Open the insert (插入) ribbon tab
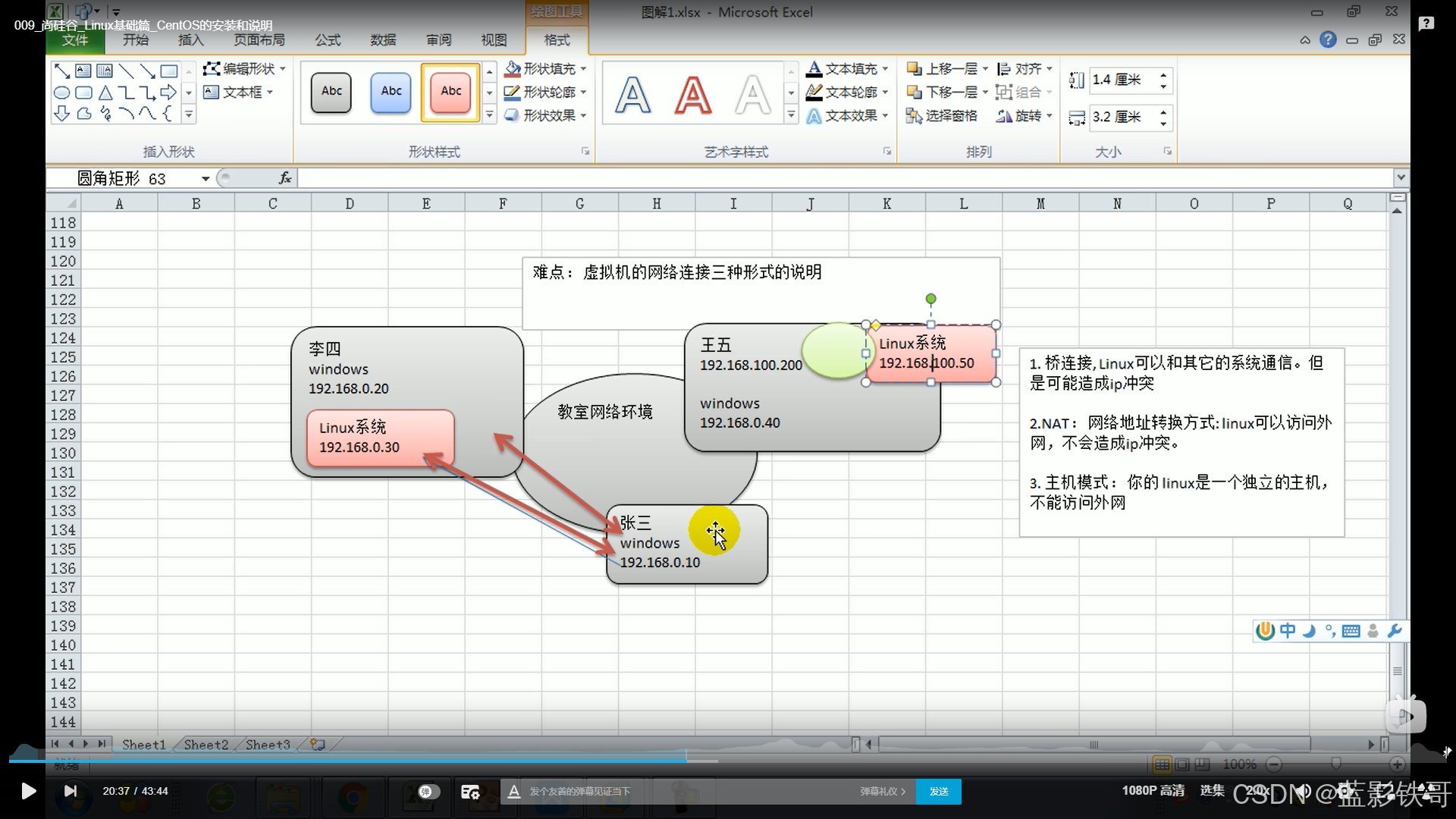This screenshot has height=819, width=1456. (190, 40)
